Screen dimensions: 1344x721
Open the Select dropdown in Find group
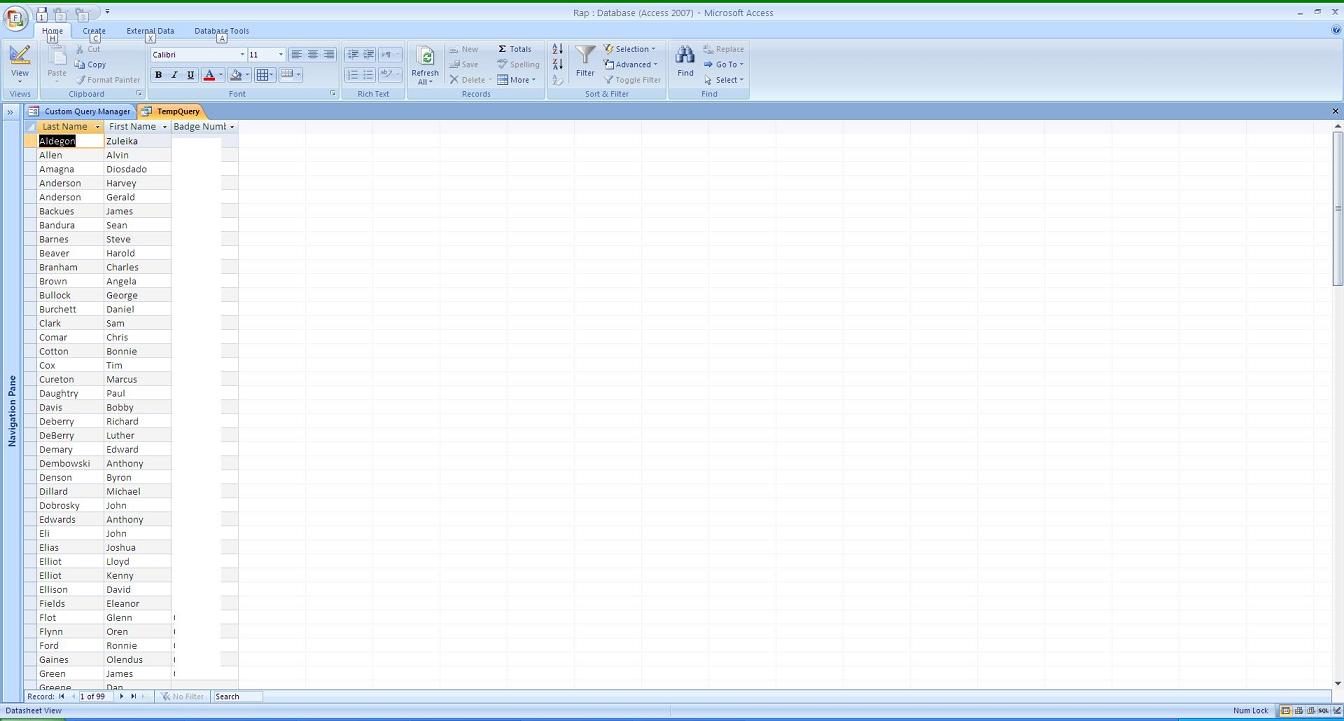click(x=724, y=80)
